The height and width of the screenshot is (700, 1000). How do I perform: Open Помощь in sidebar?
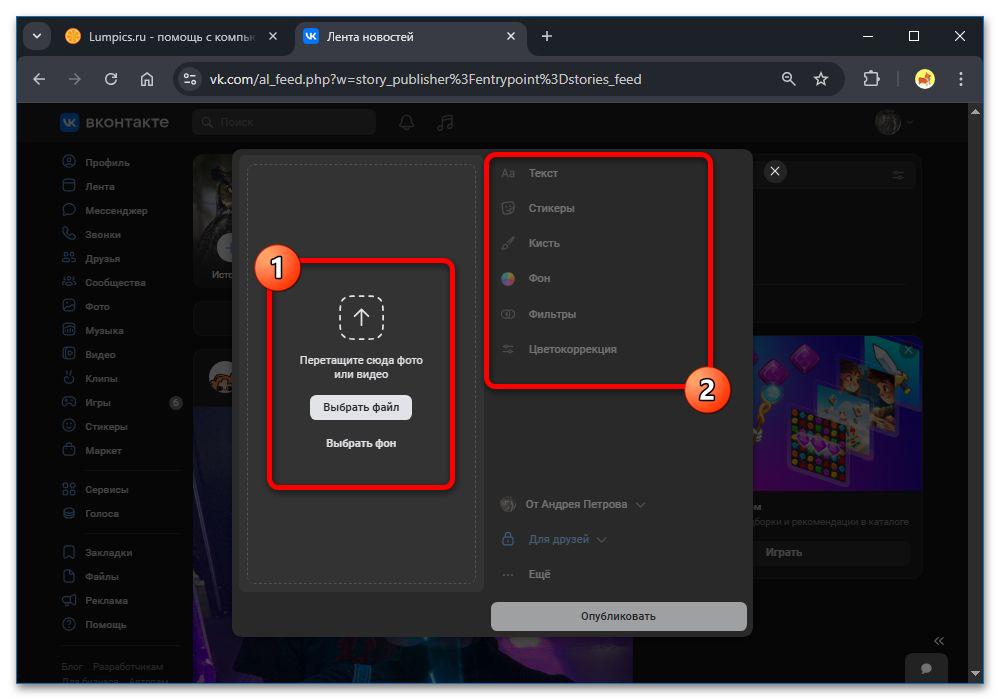[x=94, y=624]
